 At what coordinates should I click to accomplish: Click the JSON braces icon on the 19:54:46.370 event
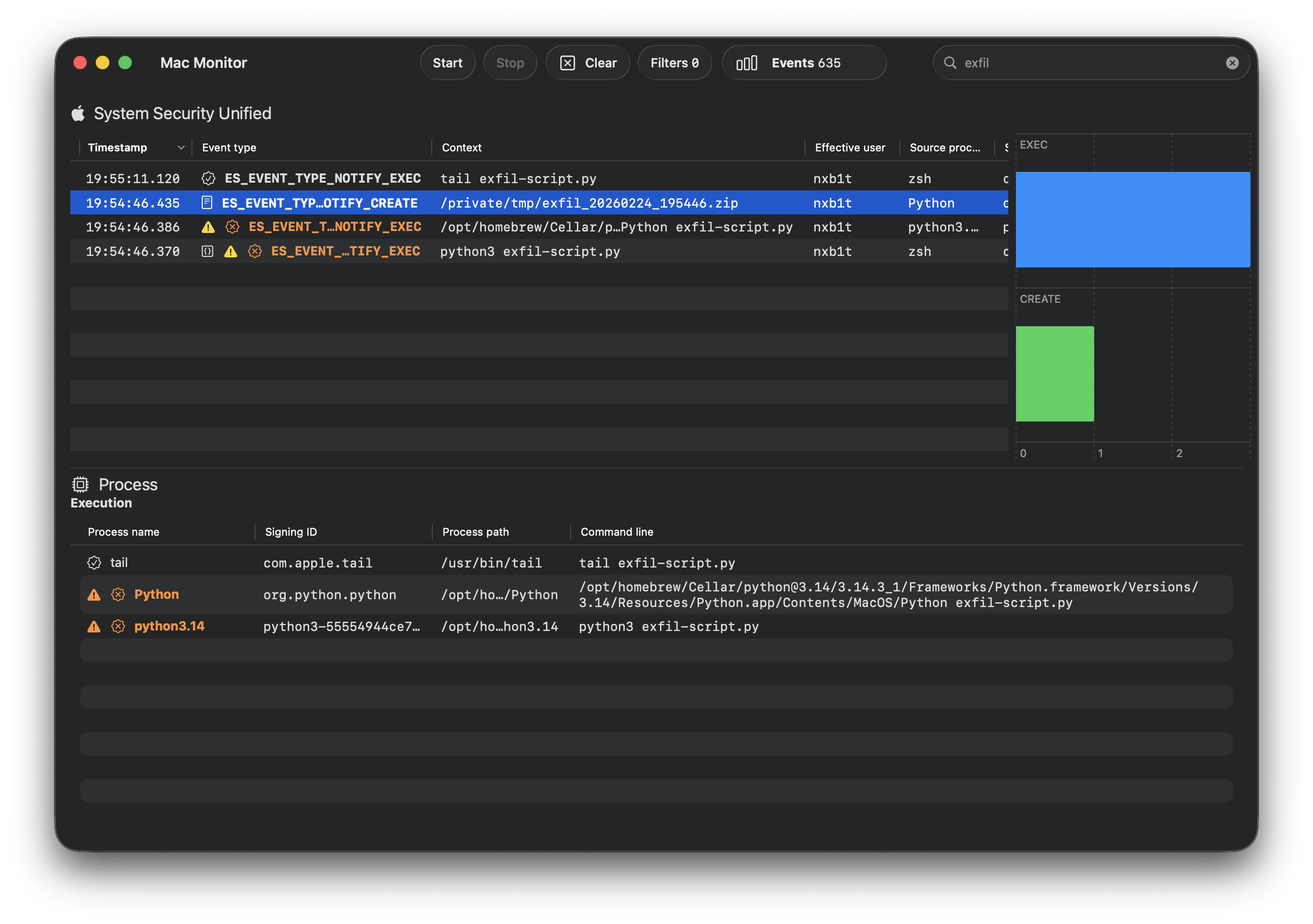pos(207,251)
